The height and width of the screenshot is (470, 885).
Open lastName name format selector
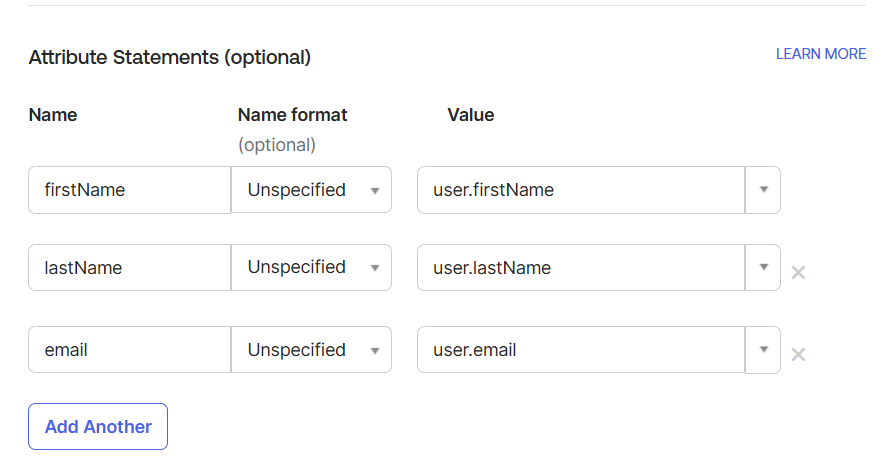pos(312,267)
